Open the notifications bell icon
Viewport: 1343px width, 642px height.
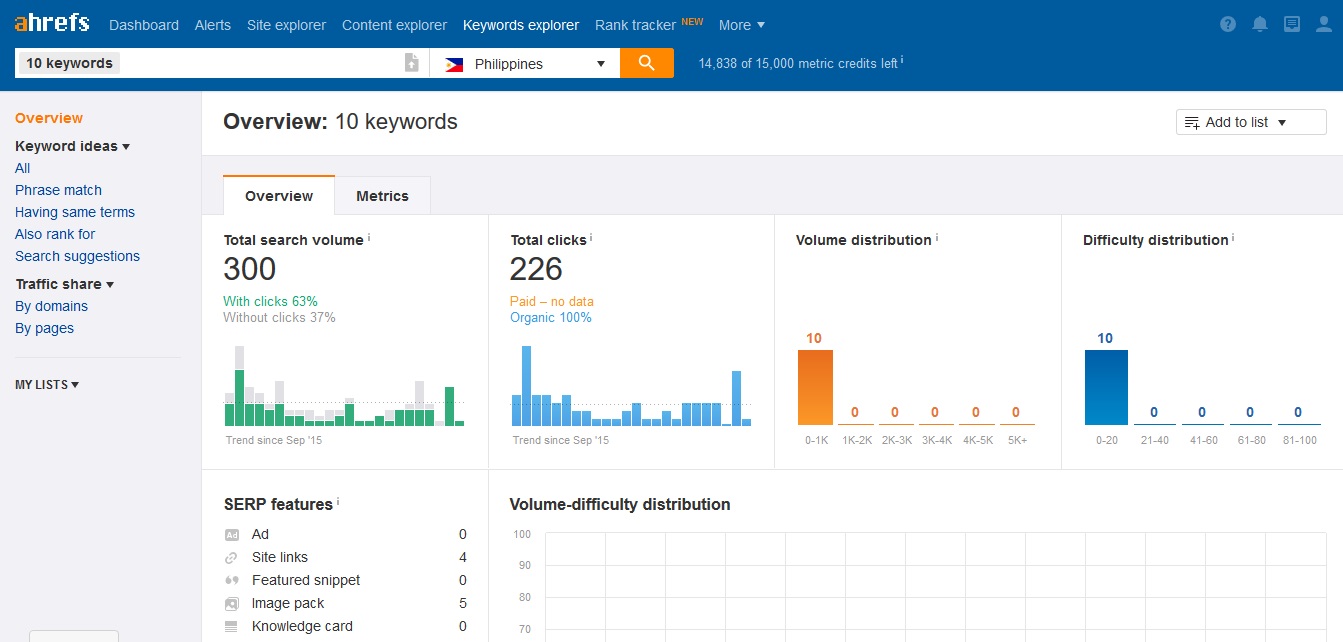(1260, 25)
